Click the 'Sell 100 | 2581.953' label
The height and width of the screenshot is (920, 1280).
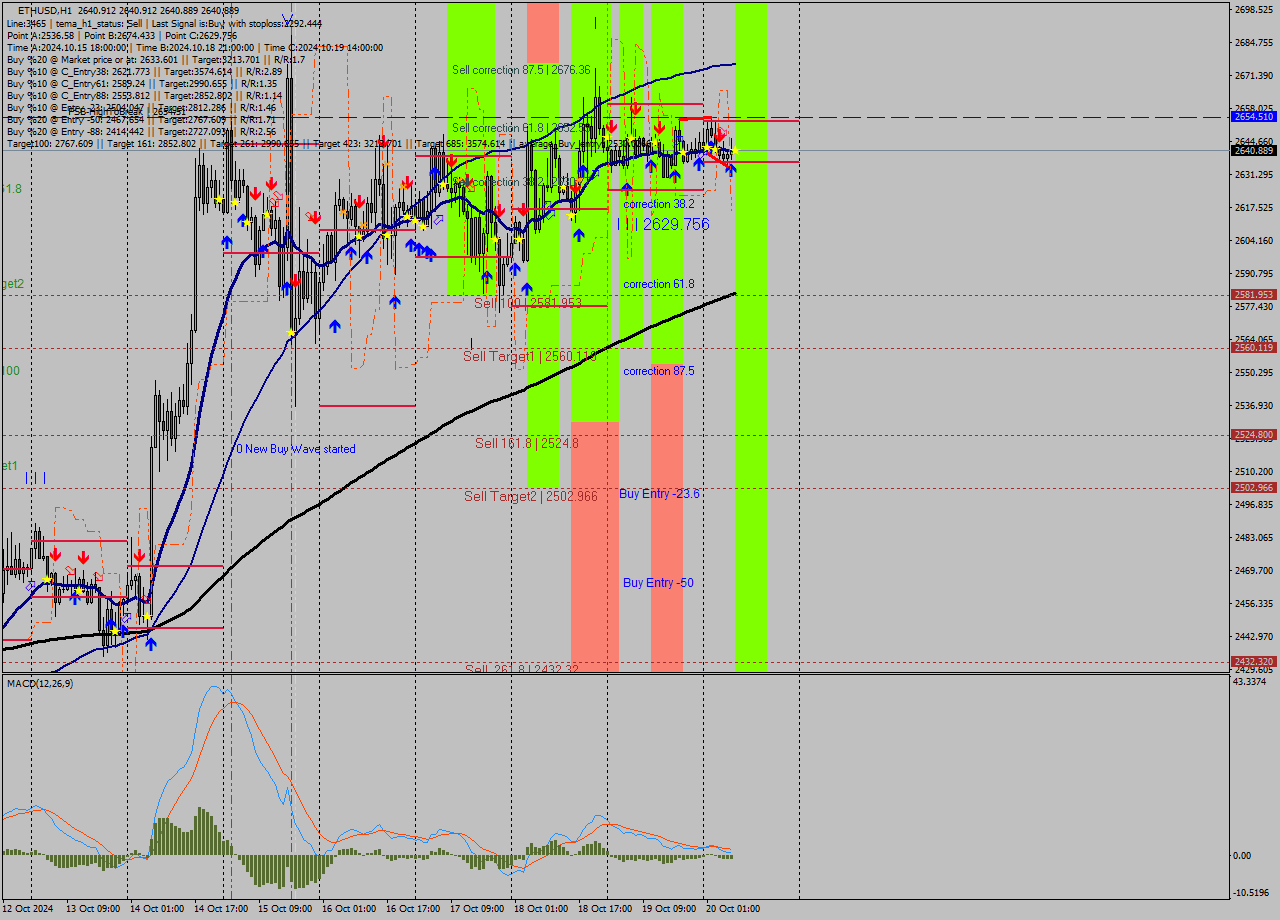click(528, 302)
